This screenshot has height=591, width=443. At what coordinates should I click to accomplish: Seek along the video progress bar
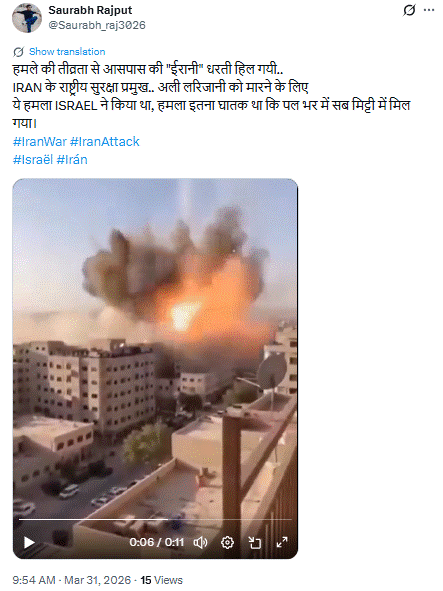coord(155,519)
